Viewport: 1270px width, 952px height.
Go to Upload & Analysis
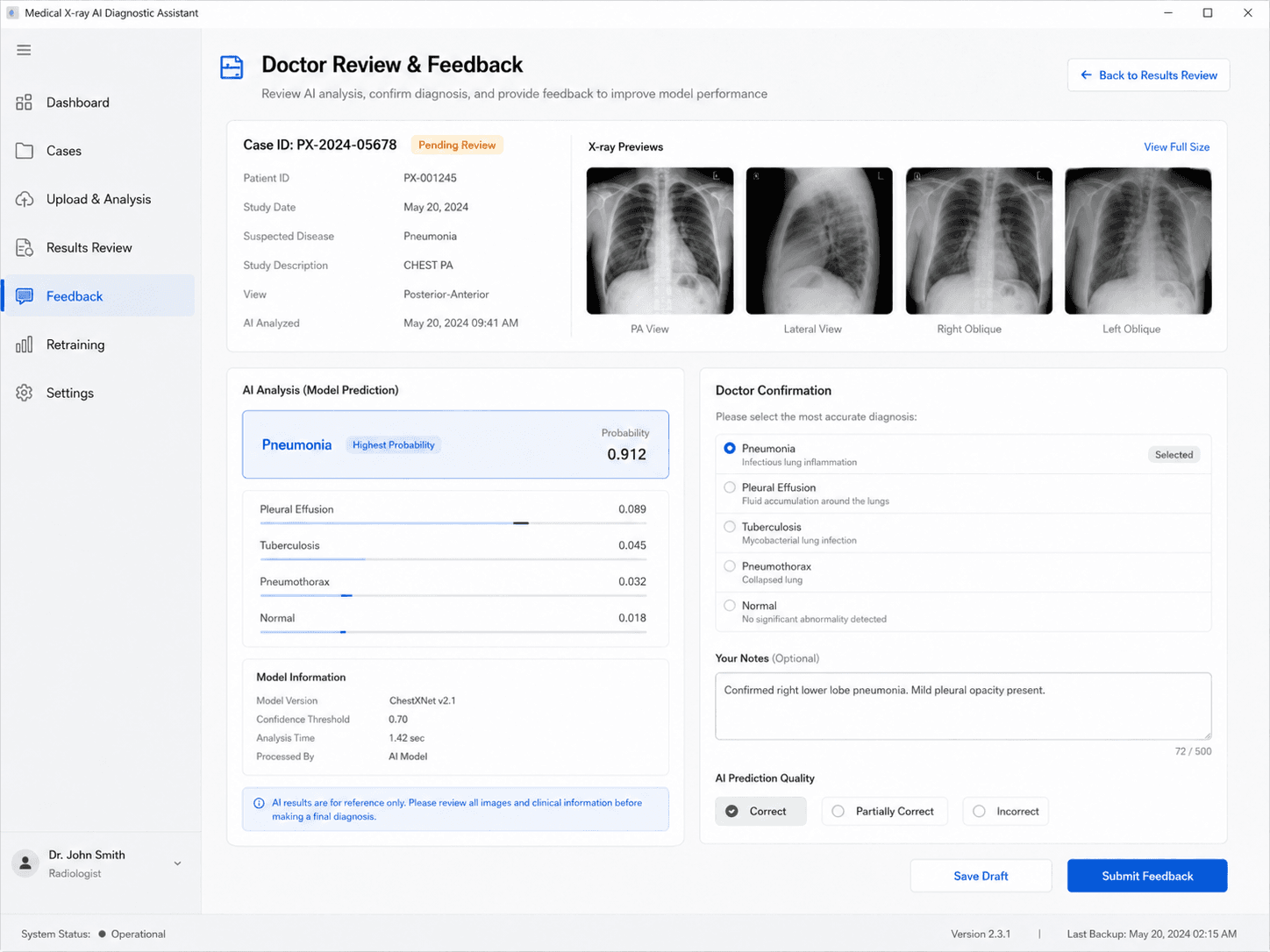pos(98,199)
